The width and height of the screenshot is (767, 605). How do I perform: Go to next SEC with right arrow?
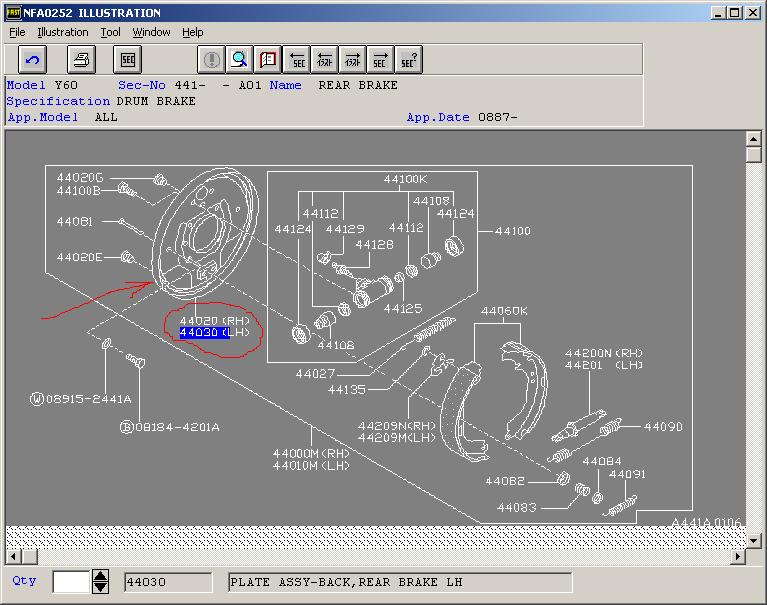(380, 60)
